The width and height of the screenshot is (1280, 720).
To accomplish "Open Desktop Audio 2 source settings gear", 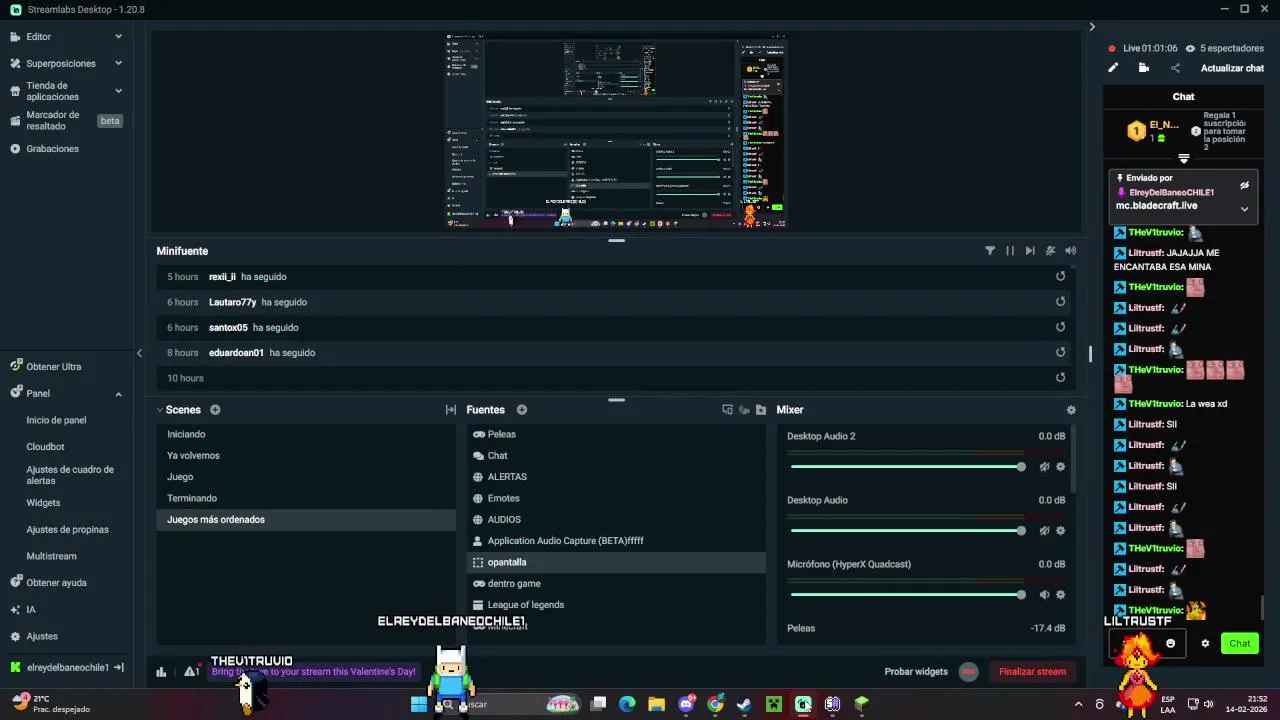I will pyautogui.click(x=1061, y=467).
